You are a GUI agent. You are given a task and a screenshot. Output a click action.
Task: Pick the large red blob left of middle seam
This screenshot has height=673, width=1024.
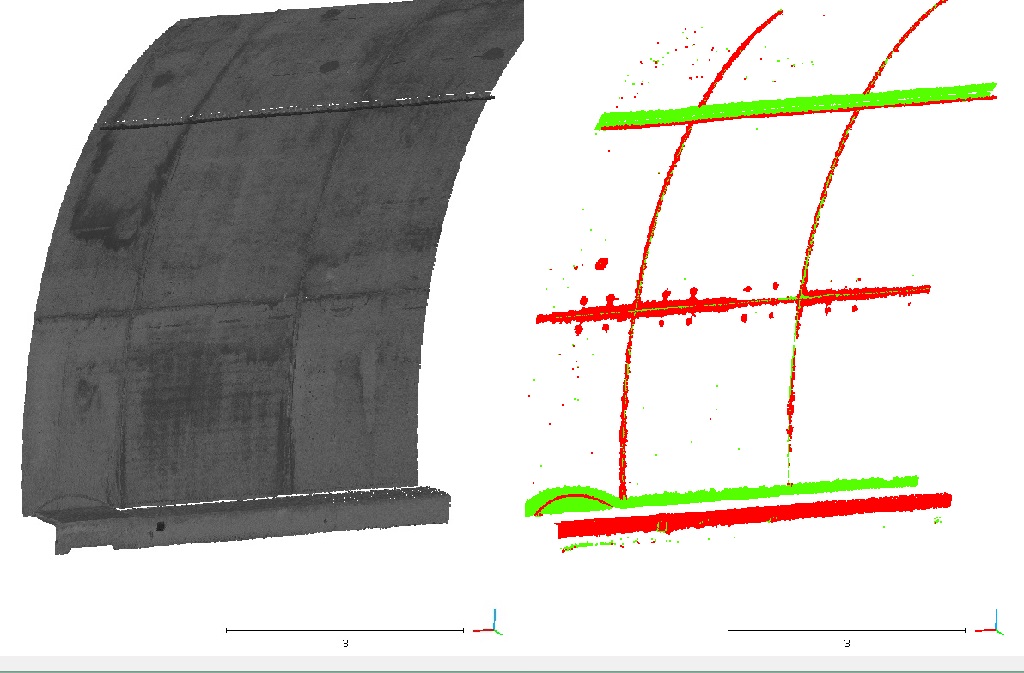[601, 264]
